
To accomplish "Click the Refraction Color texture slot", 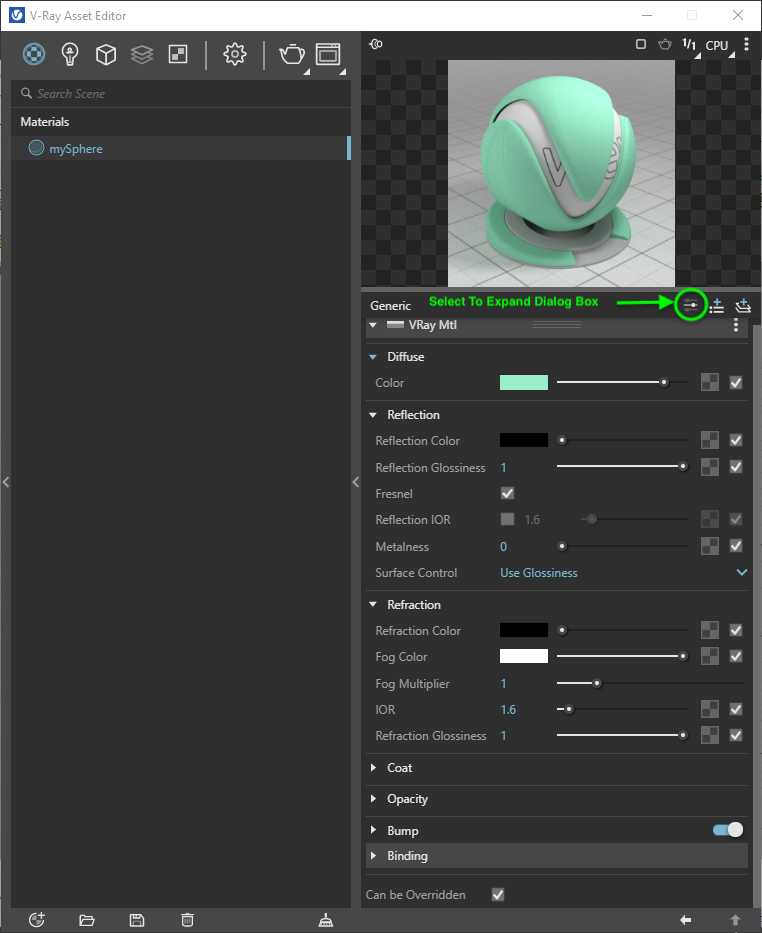I will [x=710, y=630].
